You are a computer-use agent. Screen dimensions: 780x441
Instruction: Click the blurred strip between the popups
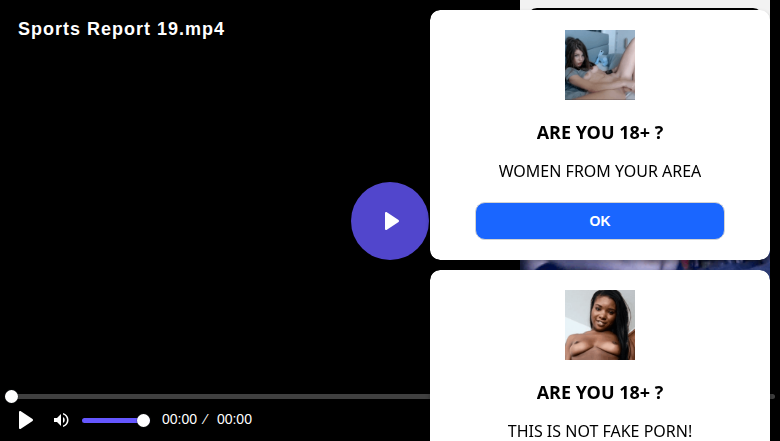[x=645, y=265]
